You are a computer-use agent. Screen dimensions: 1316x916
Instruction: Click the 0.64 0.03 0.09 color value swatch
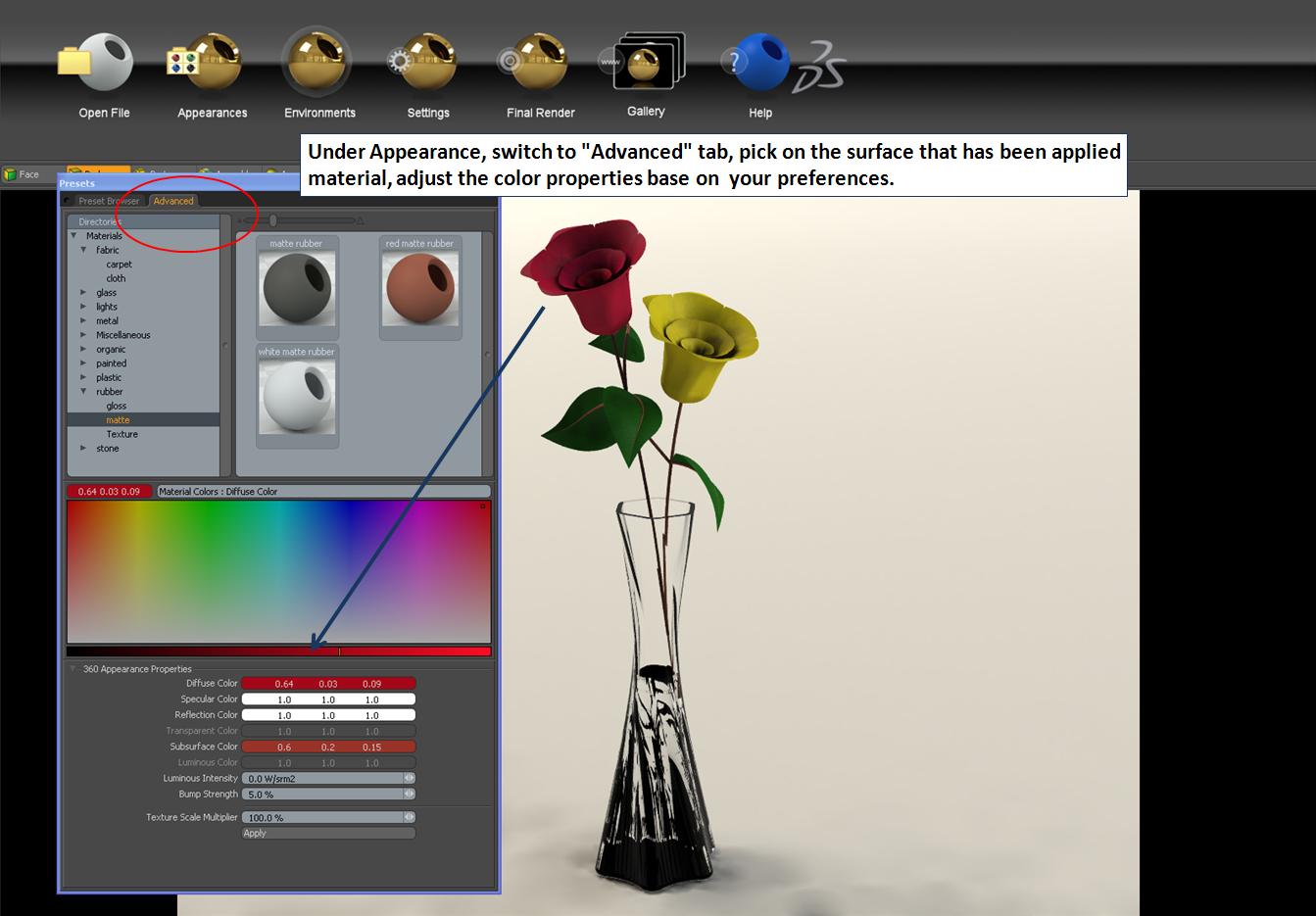110,492
